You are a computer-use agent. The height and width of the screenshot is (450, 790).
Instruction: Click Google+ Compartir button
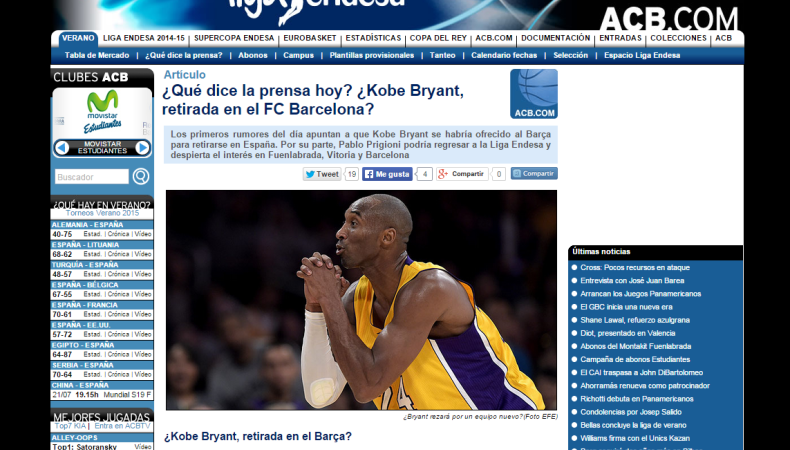coord(462,174)
